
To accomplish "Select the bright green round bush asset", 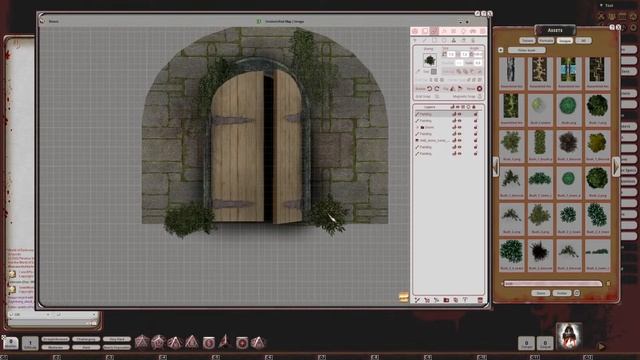I will (568, 106).
